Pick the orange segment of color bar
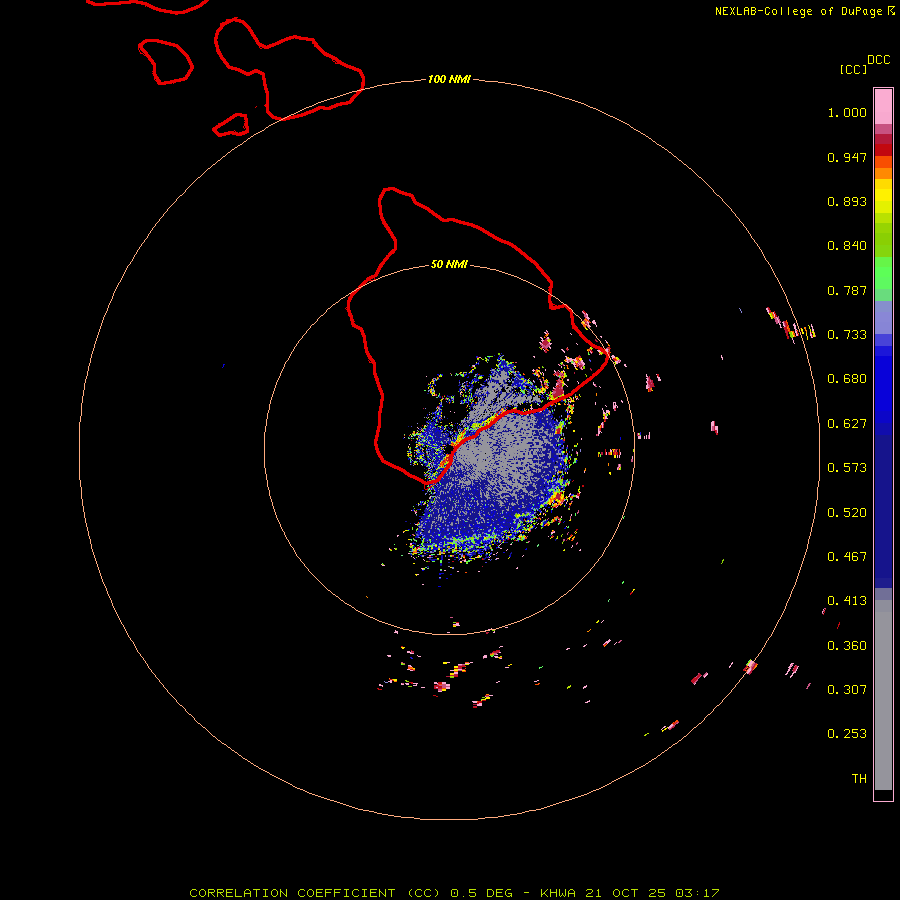 point(883,173)
